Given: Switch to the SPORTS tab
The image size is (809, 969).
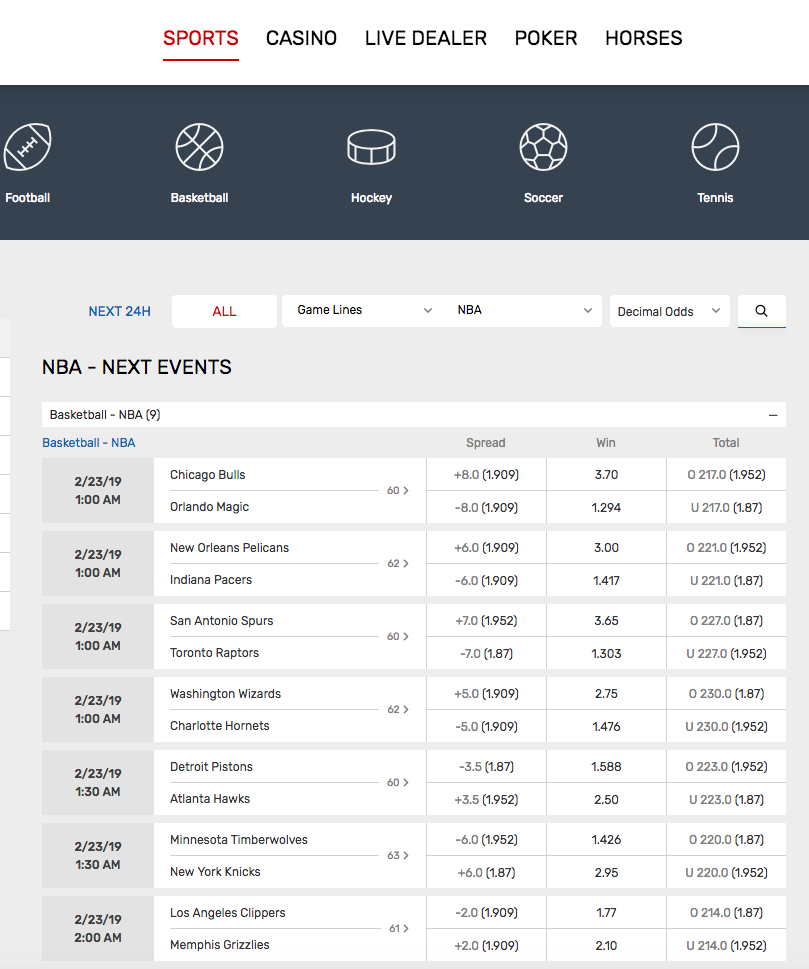Looking at the screenshot, I should (x=201, y=38).
